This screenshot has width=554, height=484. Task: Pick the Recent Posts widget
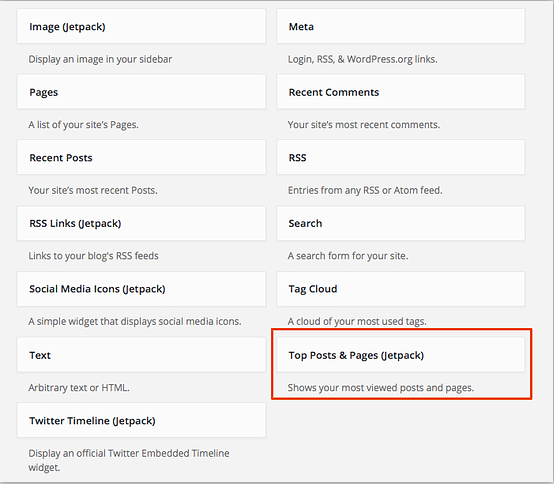(141, 157)
